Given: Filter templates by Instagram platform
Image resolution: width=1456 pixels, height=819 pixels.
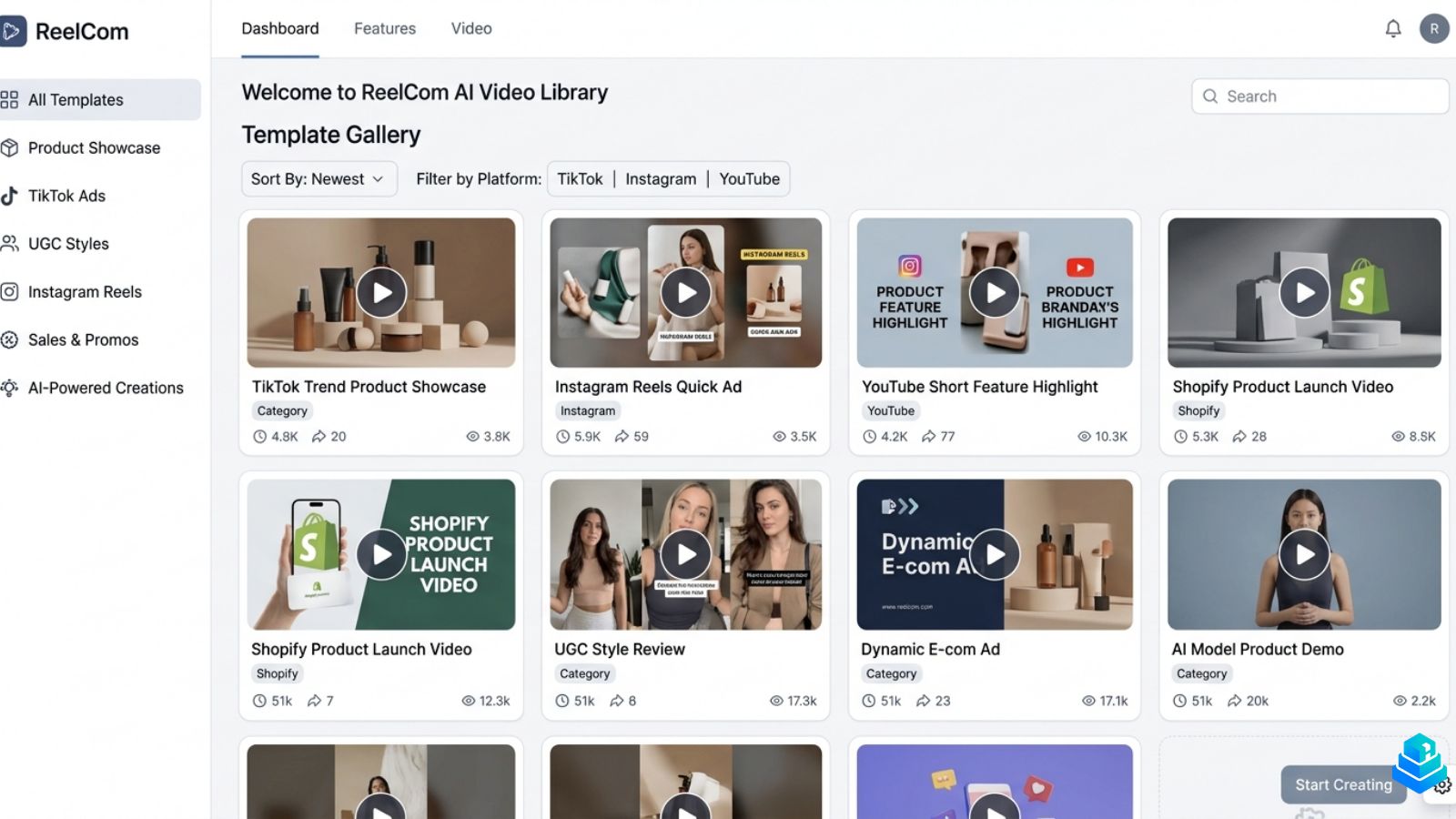Looking at the screenshot, I should (661, 179).
